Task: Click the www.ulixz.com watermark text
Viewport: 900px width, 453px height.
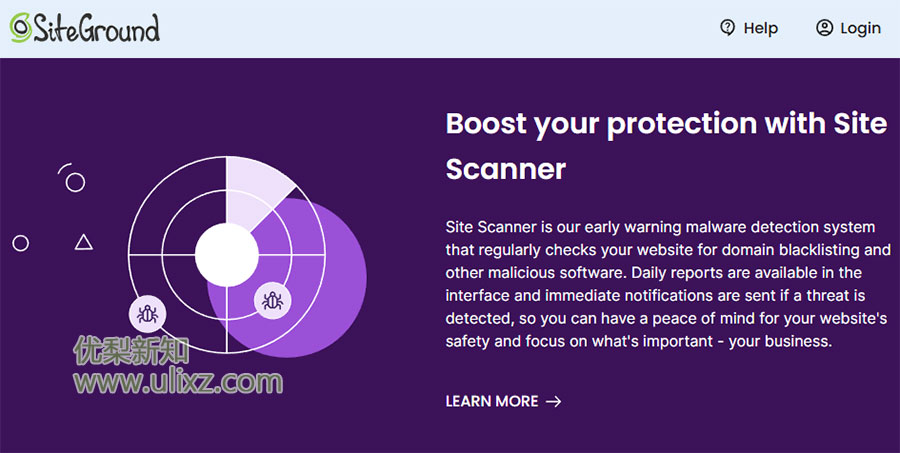Action: (x=178, y=382)
